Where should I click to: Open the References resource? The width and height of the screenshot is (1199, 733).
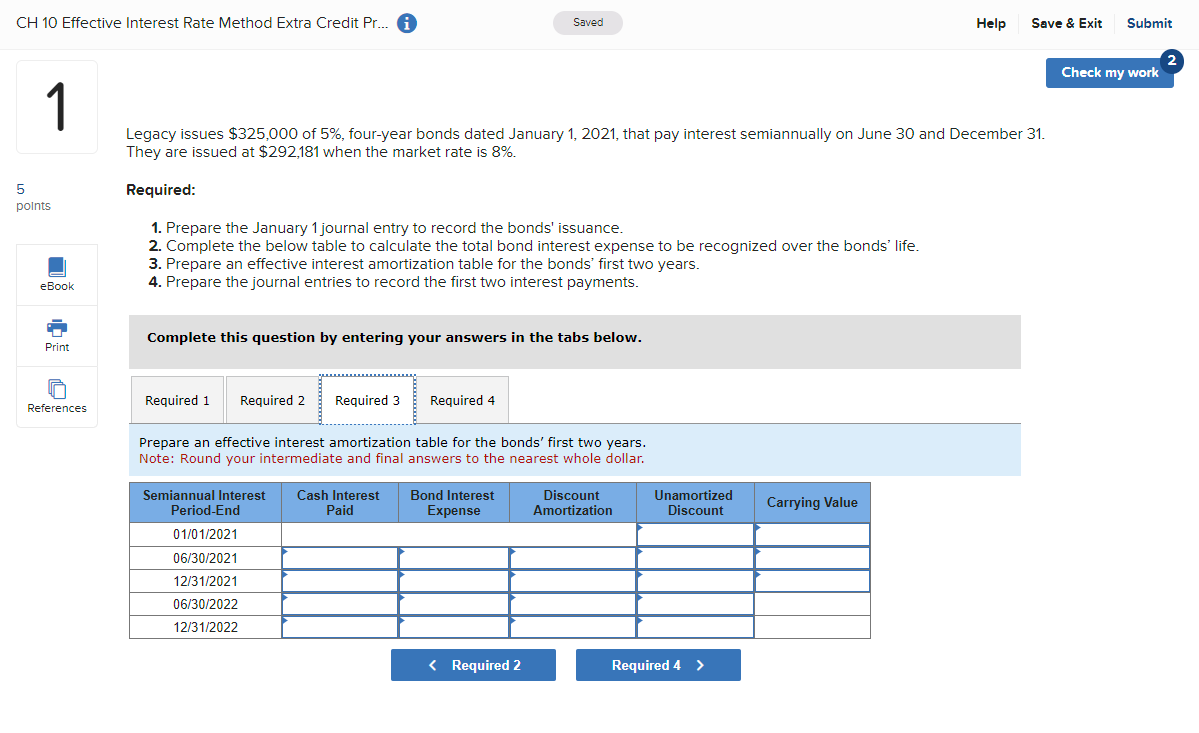tap(56, 396)
